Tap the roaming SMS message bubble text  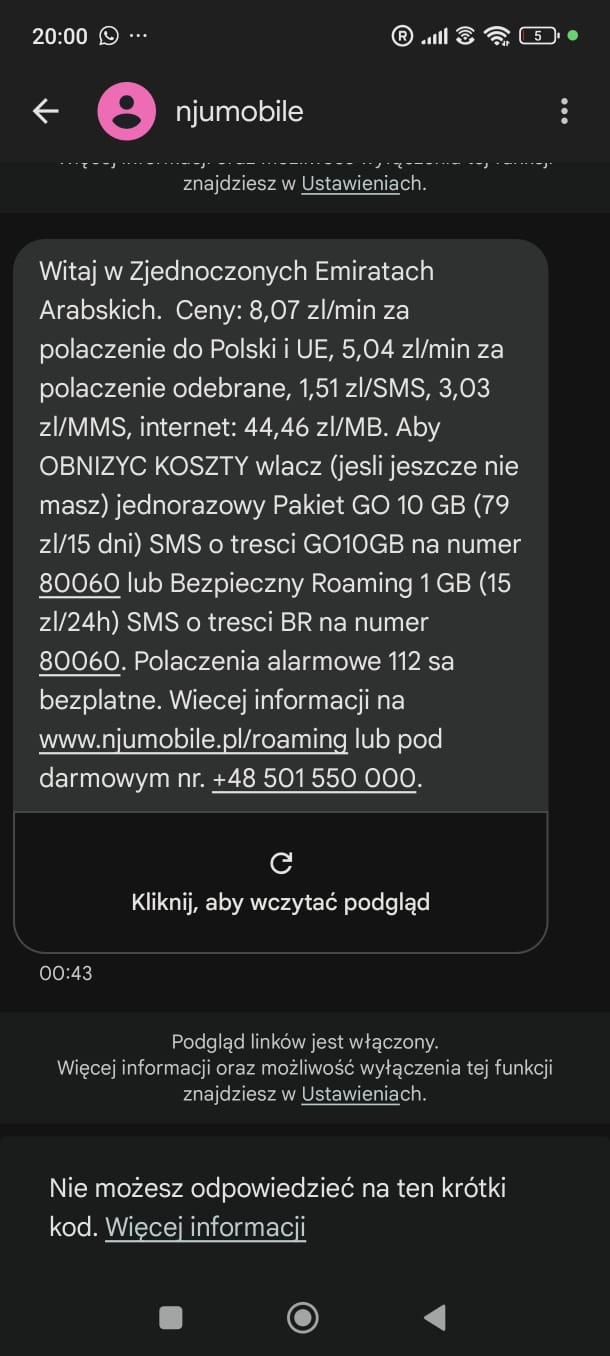click(x=280, y=525)
